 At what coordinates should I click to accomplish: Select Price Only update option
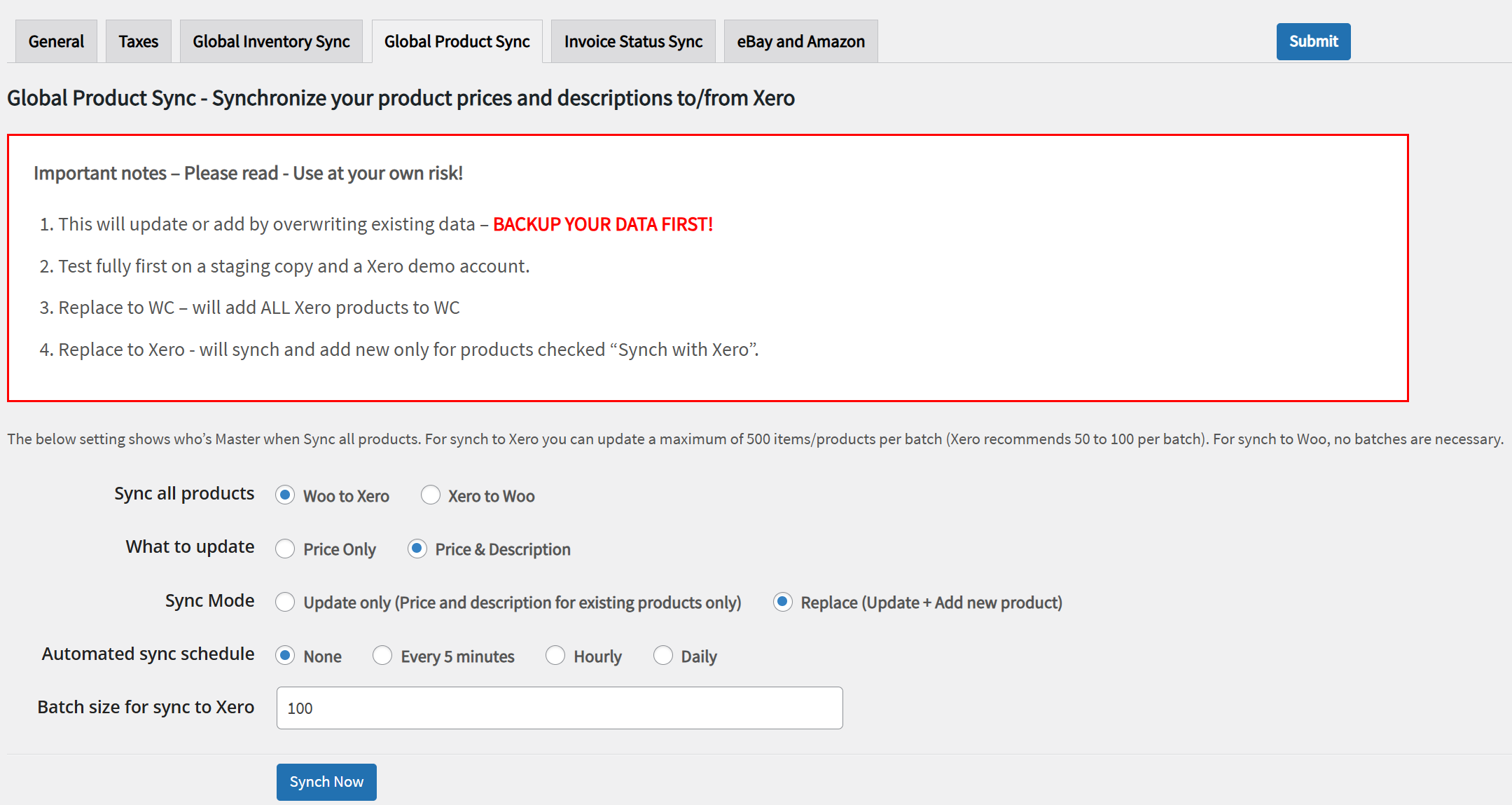coord(285,549)
